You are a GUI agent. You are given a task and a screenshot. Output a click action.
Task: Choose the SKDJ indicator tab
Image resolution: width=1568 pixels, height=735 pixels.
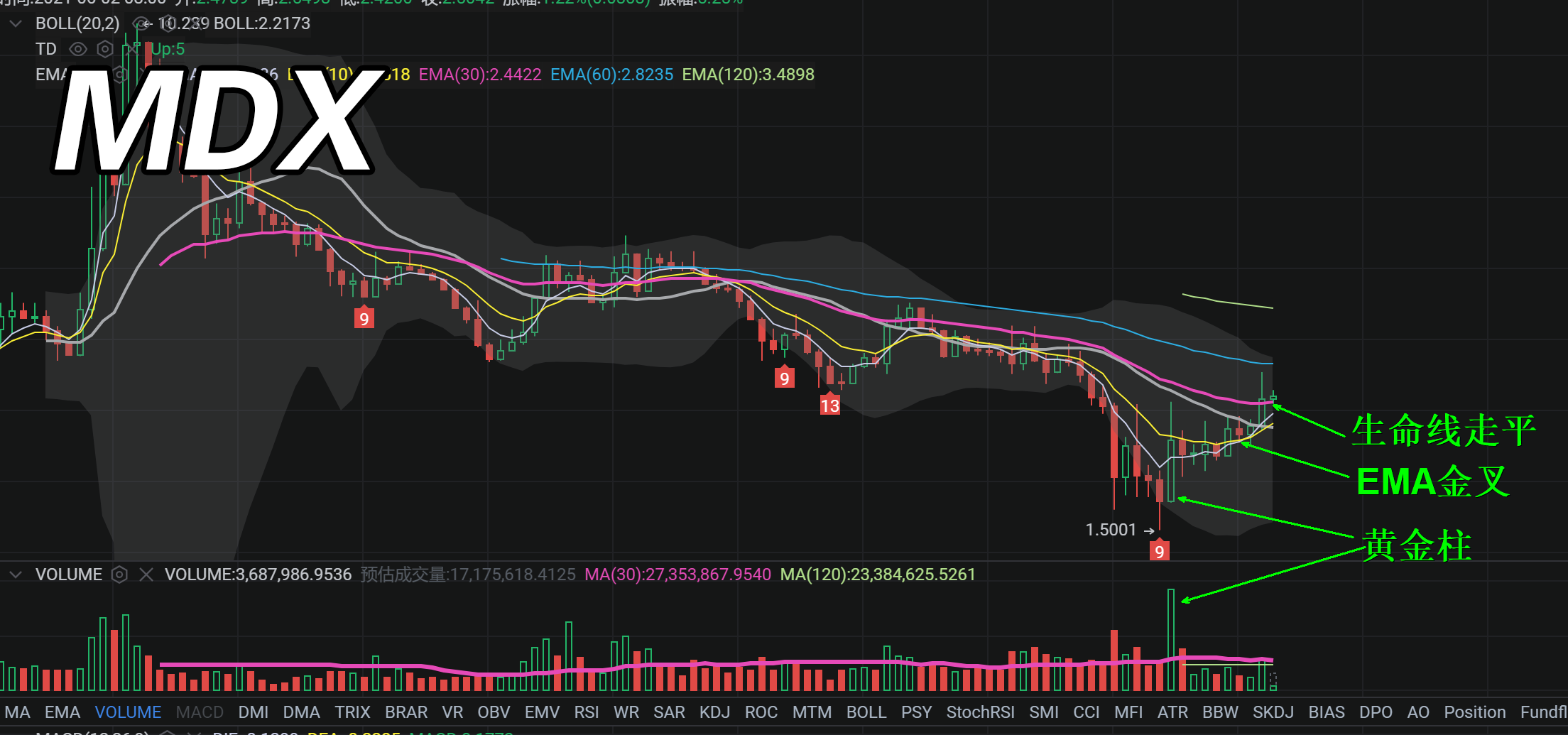(x=1273, y=712)
